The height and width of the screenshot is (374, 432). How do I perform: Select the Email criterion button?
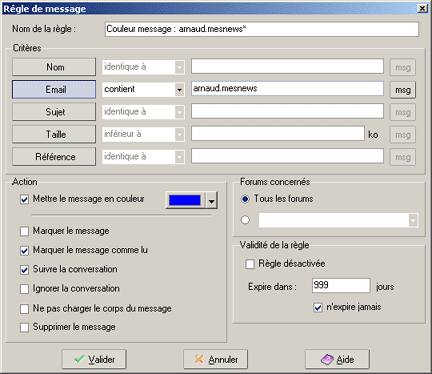[54, 89]
